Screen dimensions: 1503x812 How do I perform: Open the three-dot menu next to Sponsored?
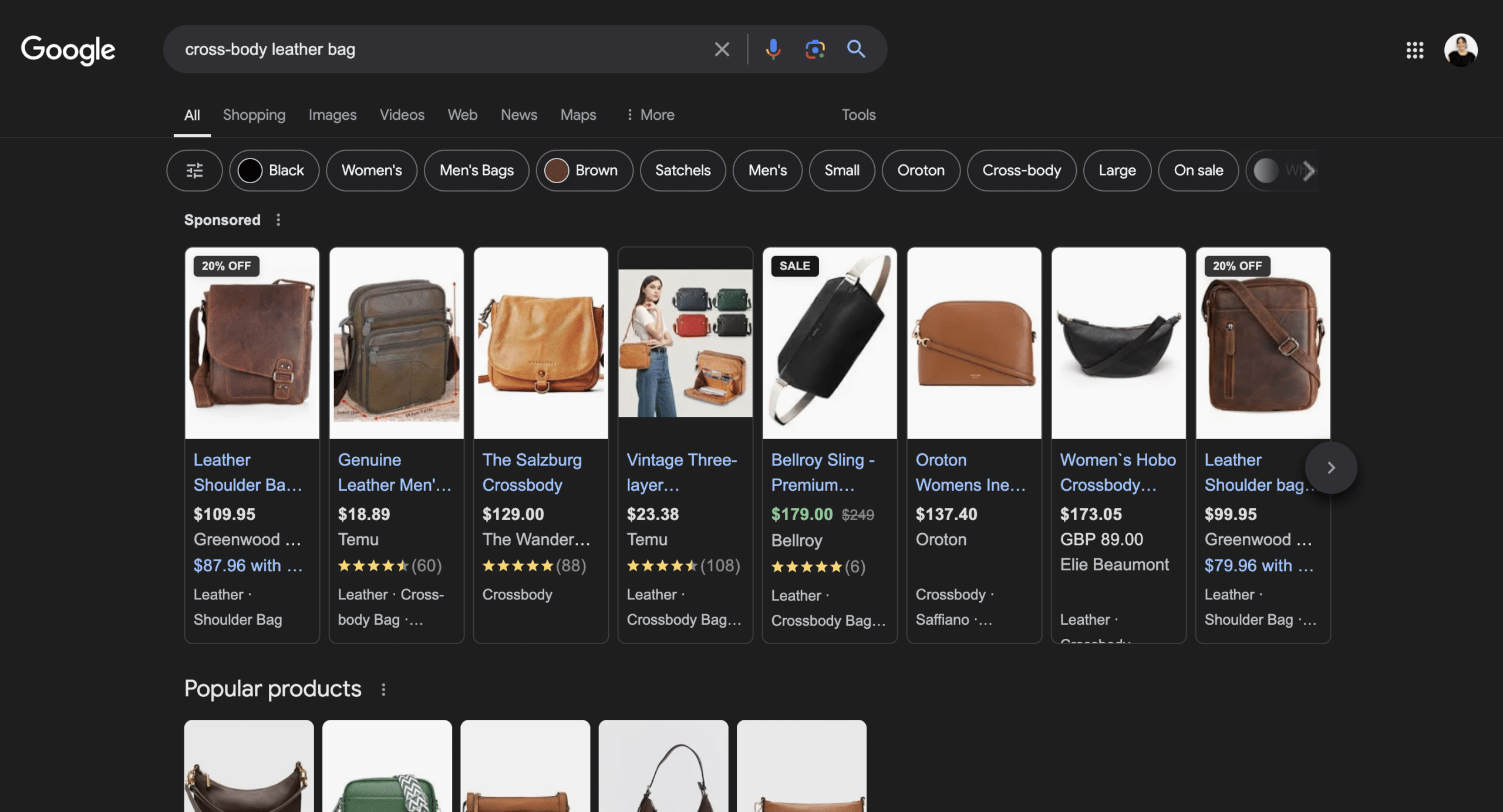278,220
